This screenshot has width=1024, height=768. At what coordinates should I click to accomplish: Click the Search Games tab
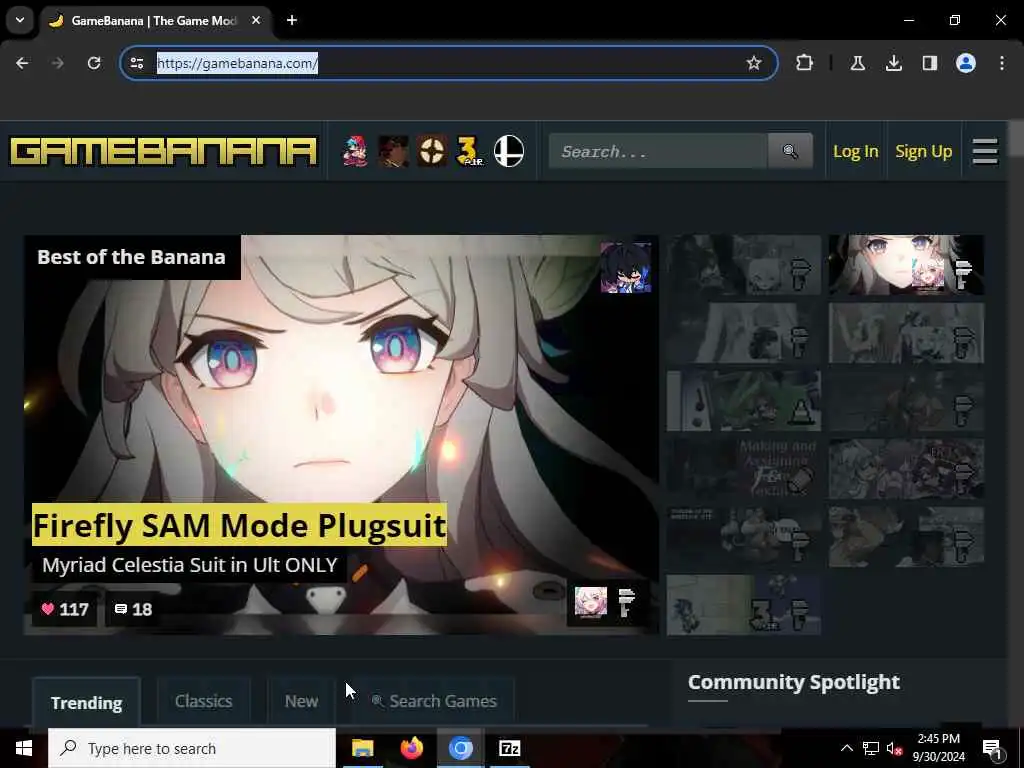pos(434,701)
